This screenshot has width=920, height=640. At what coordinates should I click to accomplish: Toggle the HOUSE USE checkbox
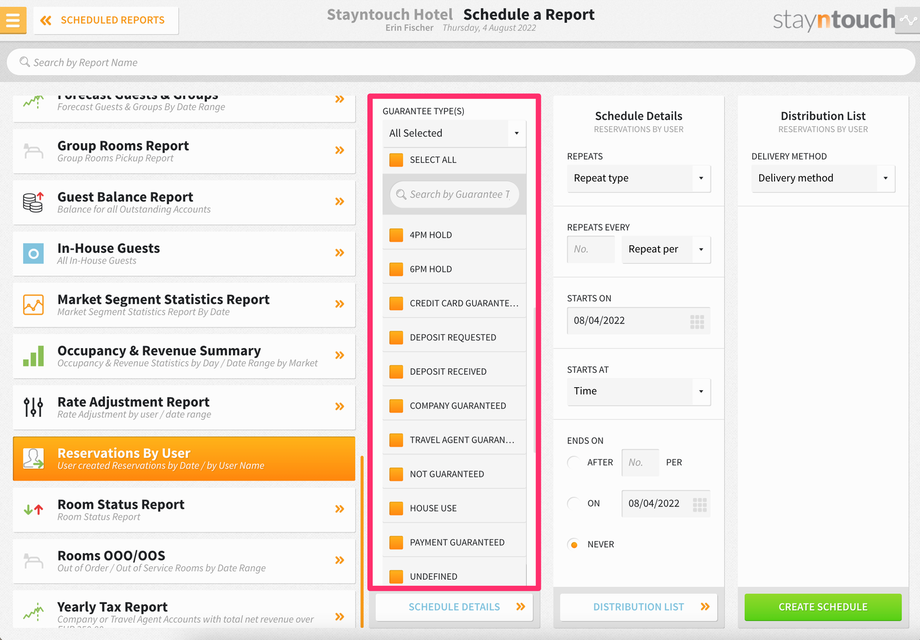point(396,508)
